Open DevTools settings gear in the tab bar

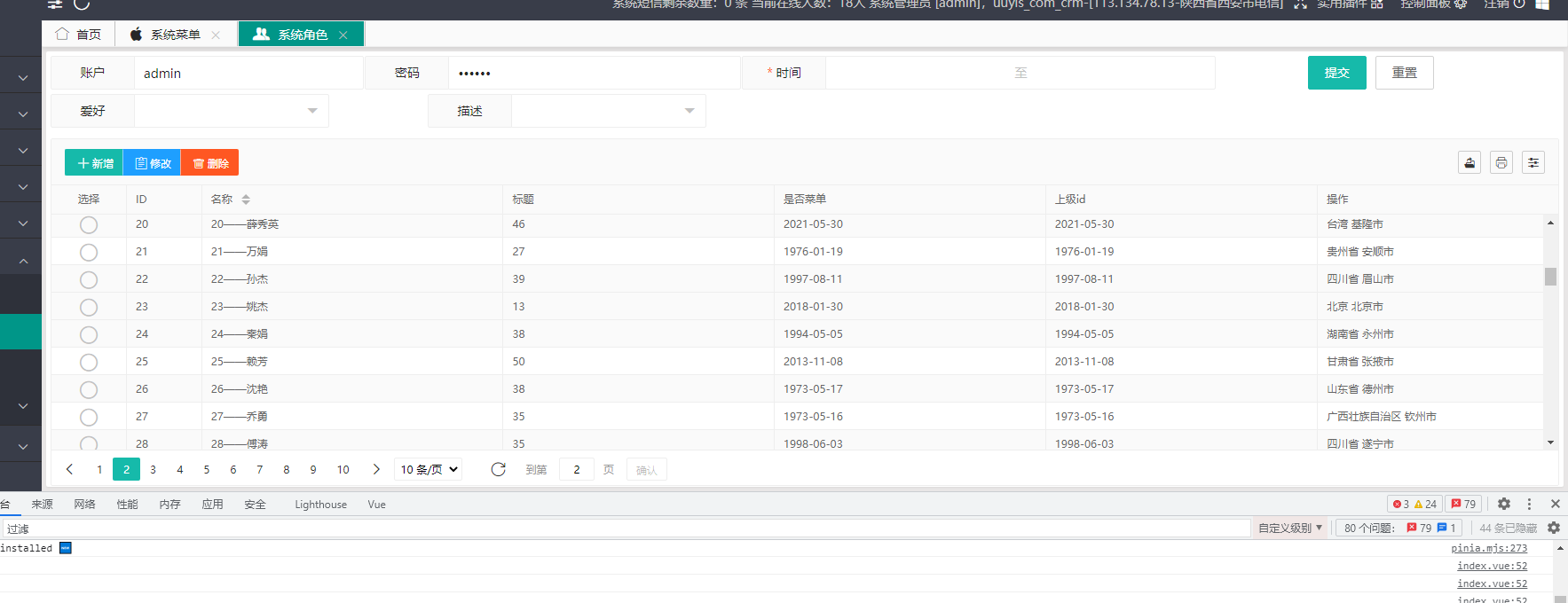1504,504
